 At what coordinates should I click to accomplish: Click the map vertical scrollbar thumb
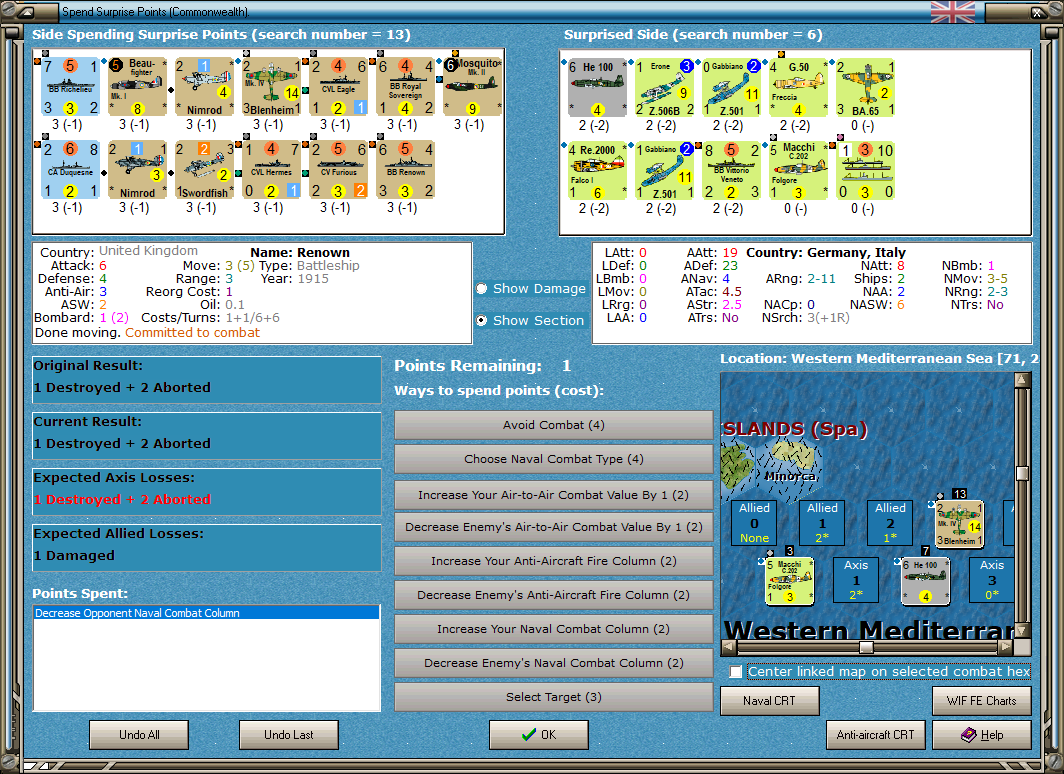click(1022, 473)
